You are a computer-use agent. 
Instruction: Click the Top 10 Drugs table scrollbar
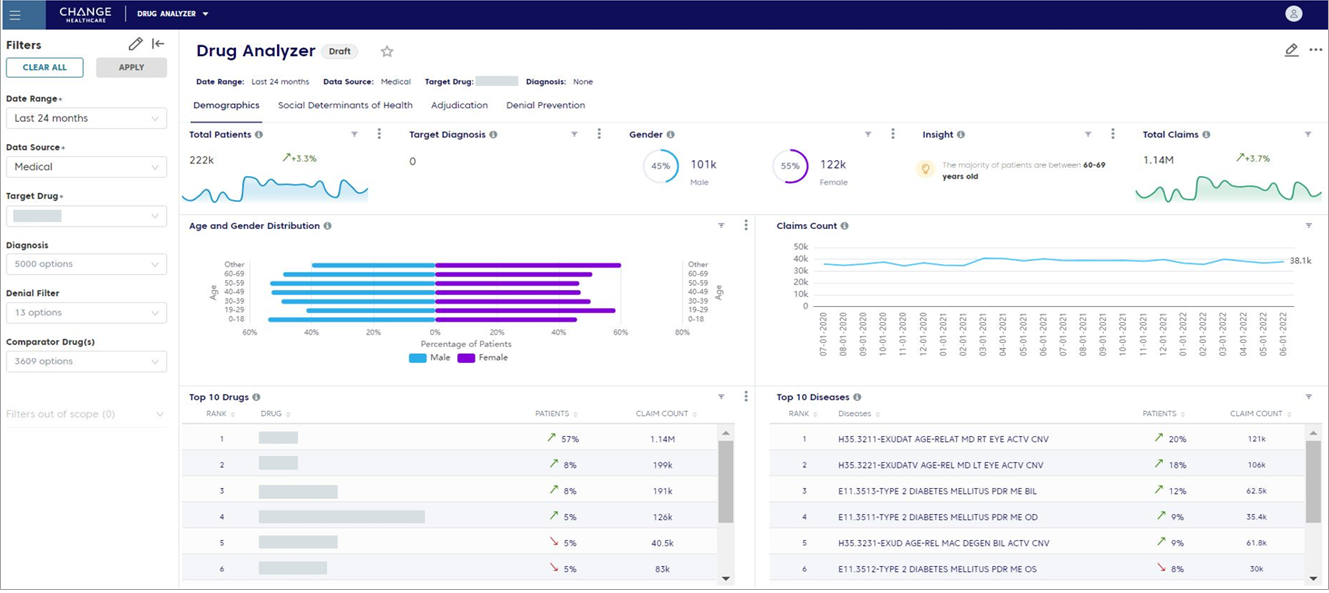tap(726, 482)
